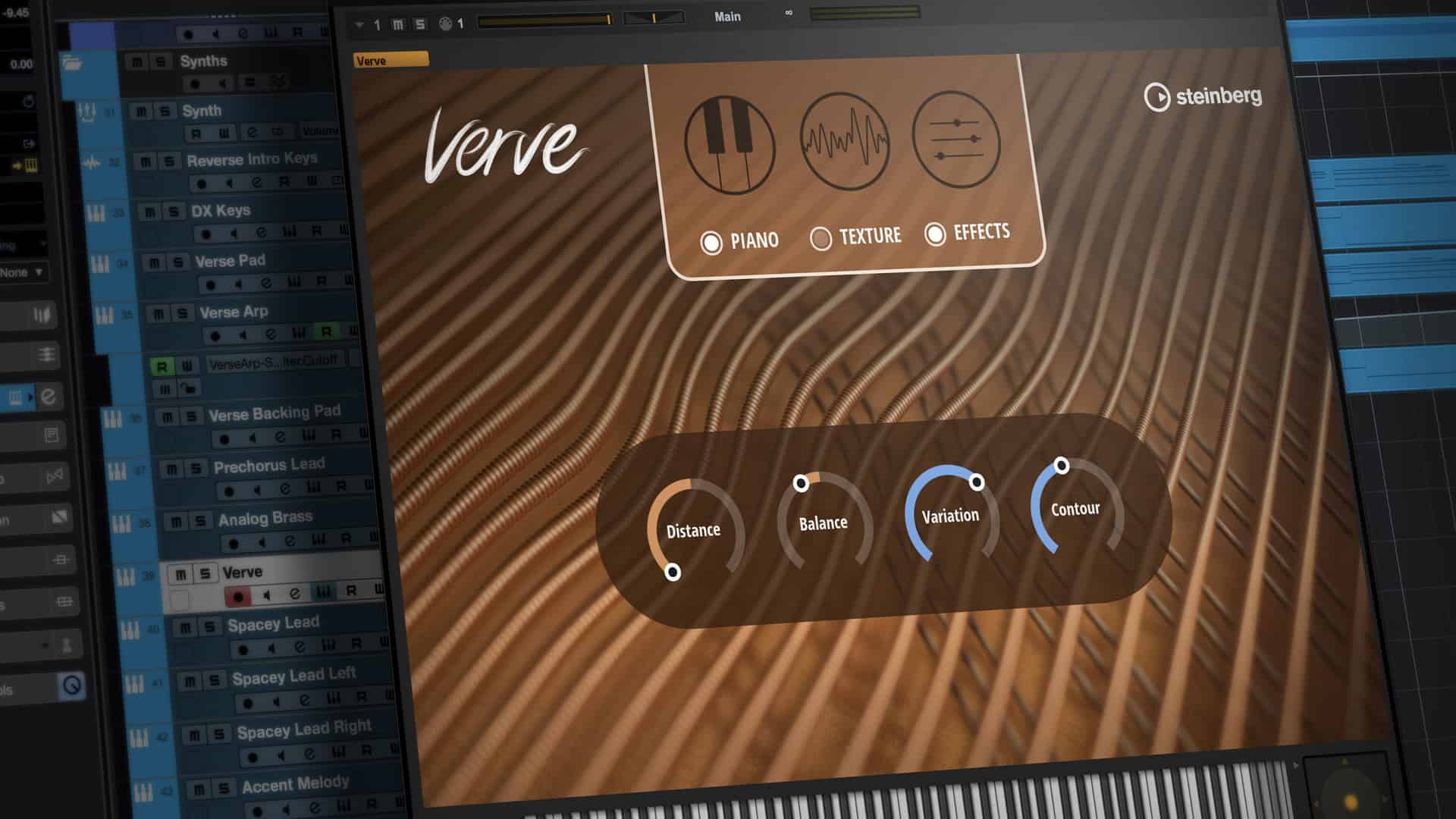Screen dimensions: 1456x819
Task: Open the Synths folder track icon
Action: pyautogui.click(x=72, y=63)
